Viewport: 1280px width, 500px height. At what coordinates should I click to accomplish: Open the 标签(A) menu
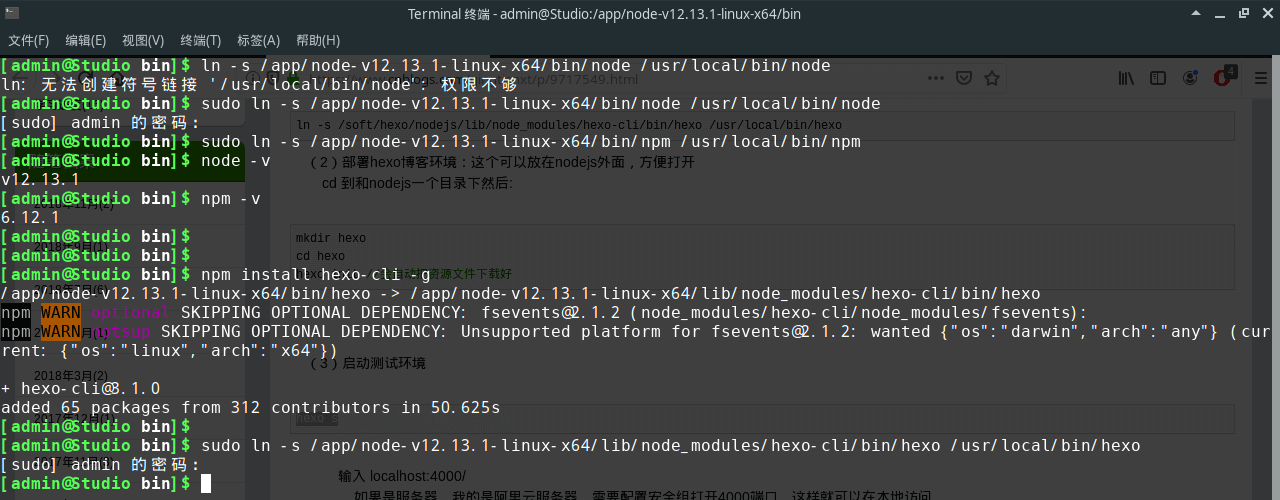tap(259, 41)
